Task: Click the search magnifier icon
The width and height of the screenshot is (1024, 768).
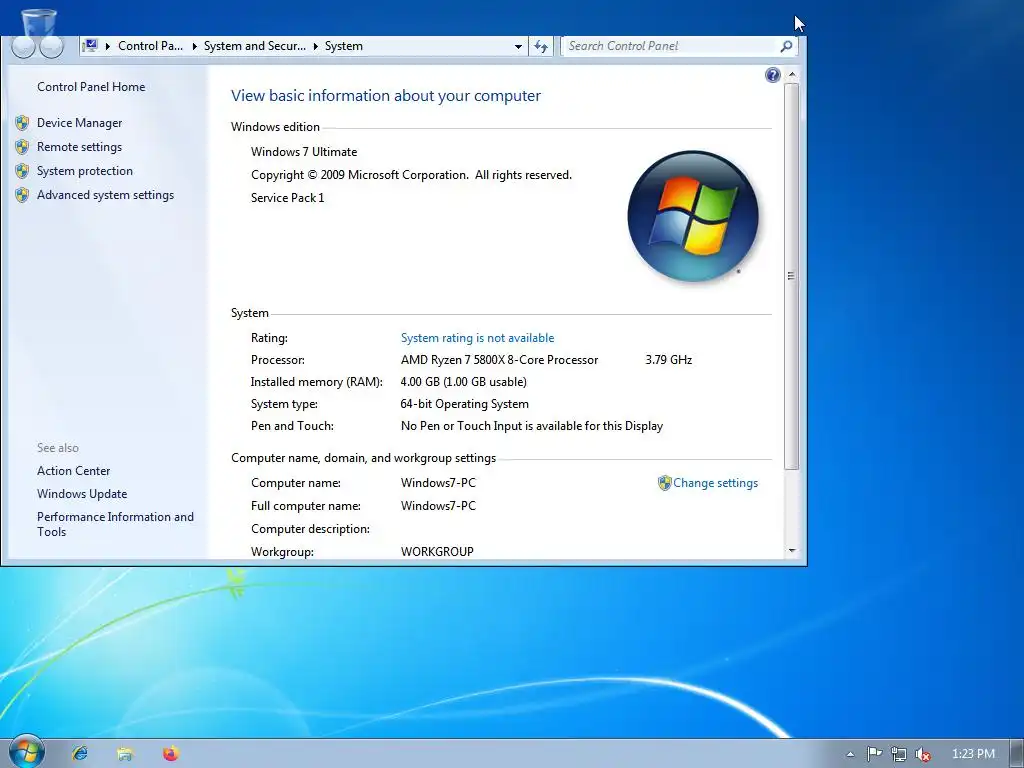Action: (x=786, y=46)
